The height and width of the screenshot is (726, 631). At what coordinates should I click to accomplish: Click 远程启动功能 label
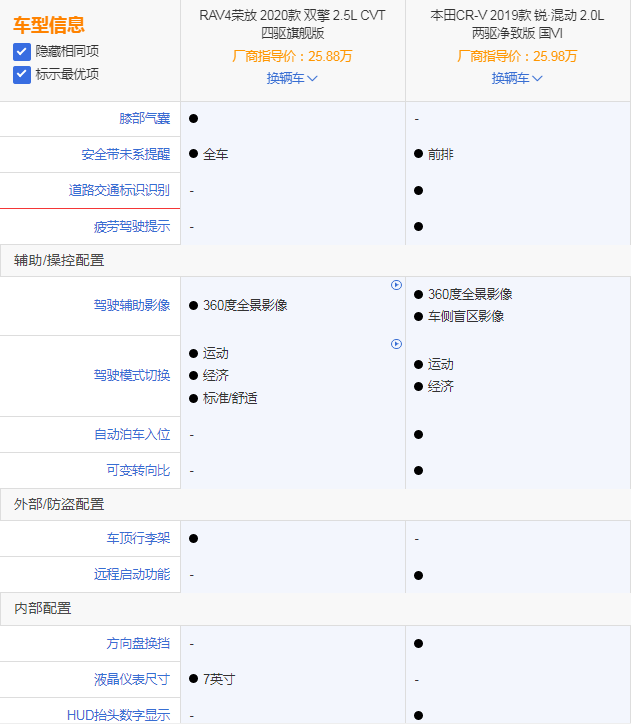tap(132, 574)
